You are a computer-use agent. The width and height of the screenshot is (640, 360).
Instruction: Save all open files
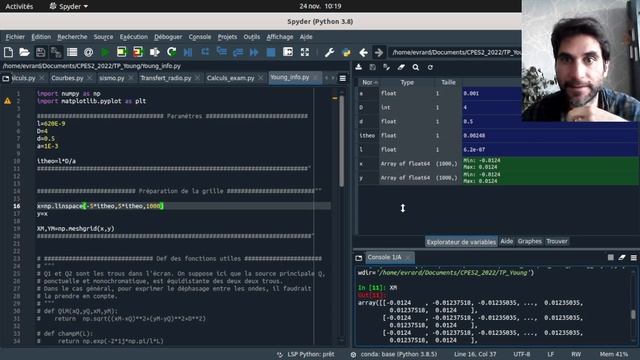[56, 52]
